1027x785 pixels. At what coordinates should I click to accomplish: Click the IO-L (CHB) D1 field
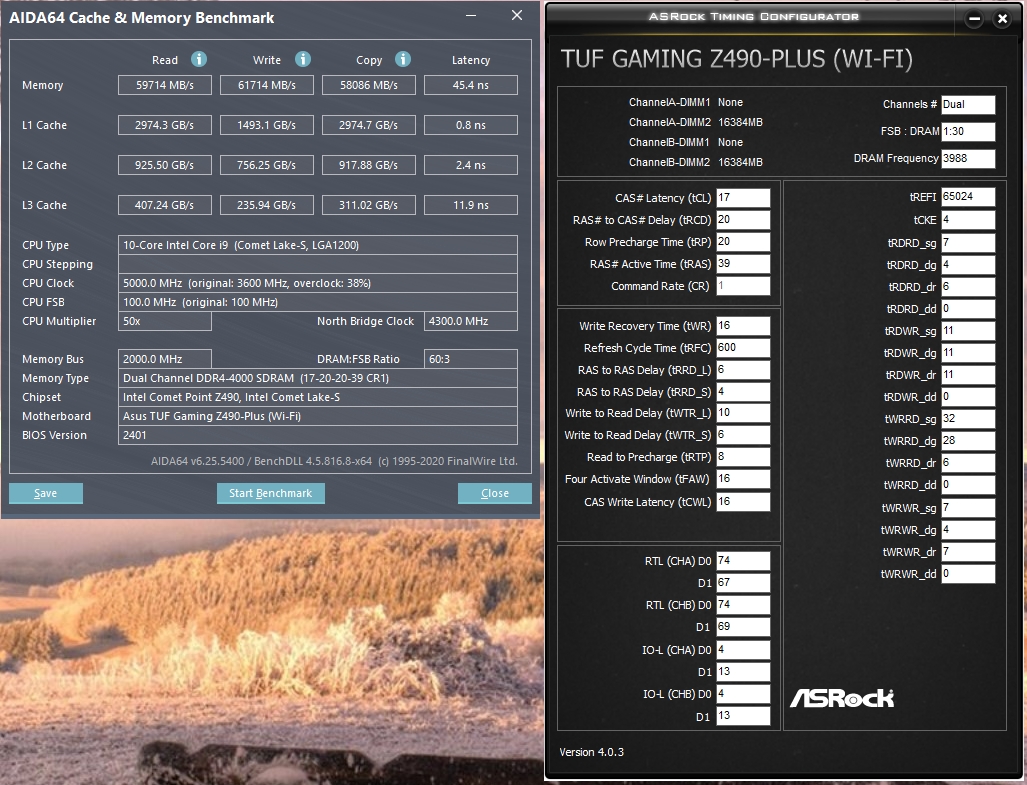743,716
